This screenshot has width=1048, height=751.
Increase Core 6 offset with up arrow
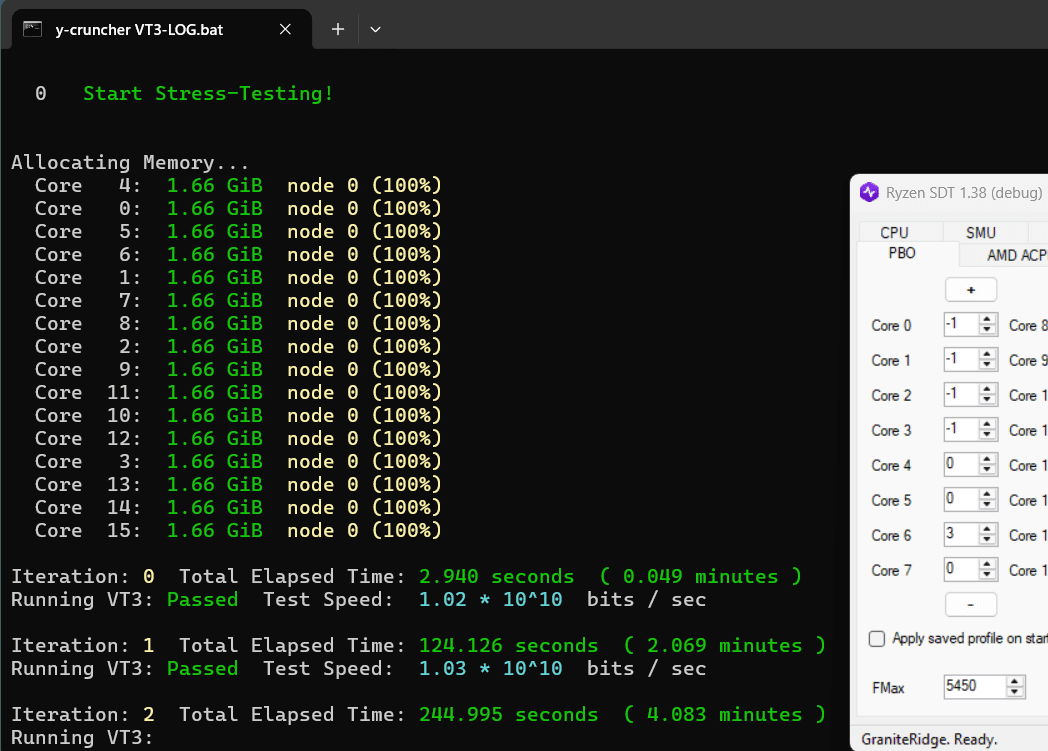click(x=987, y=529)
